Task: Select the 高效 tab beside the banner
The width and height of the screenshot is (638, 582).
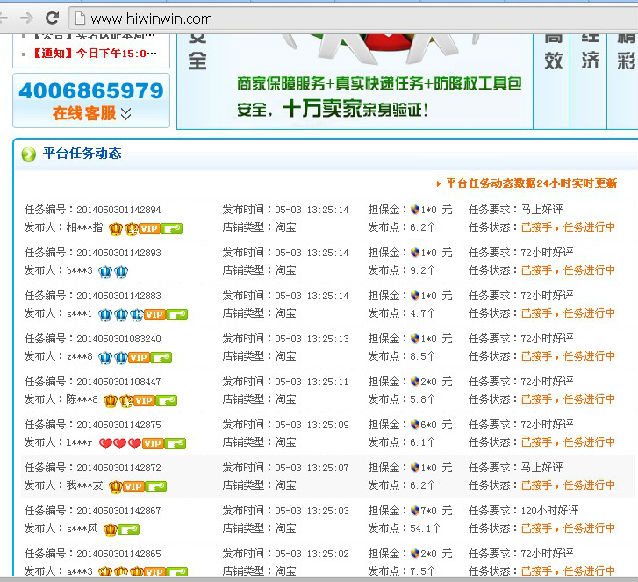Action: 554,50
